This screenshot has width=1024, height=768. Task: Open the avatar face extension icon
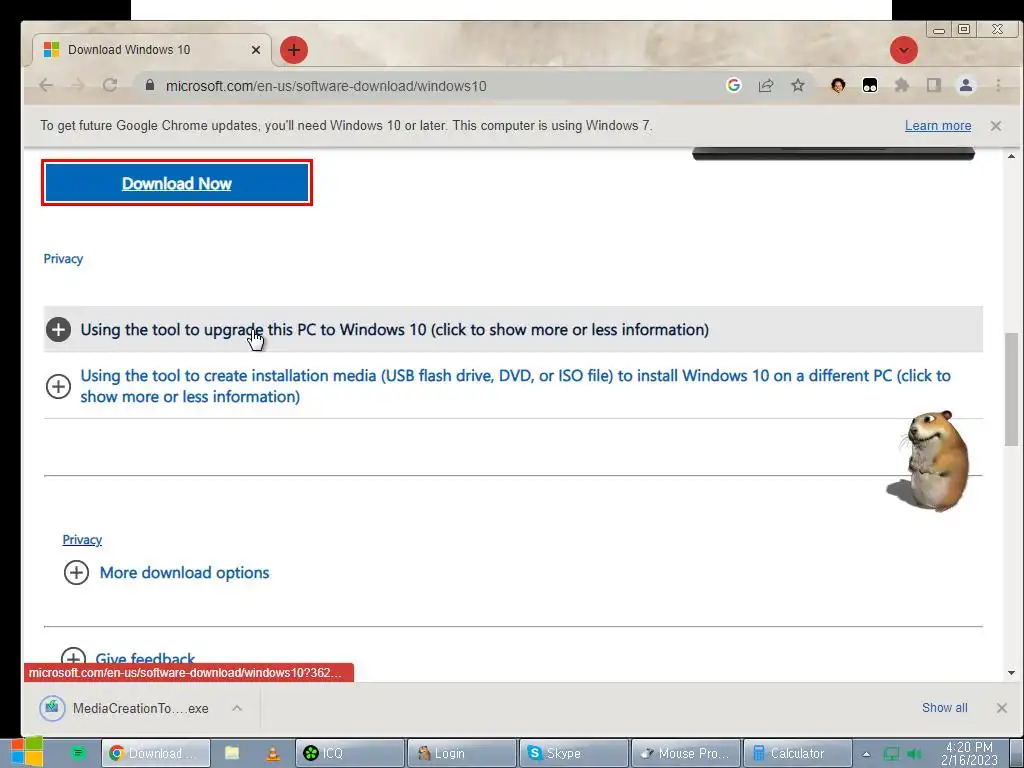tap(838, 86)
